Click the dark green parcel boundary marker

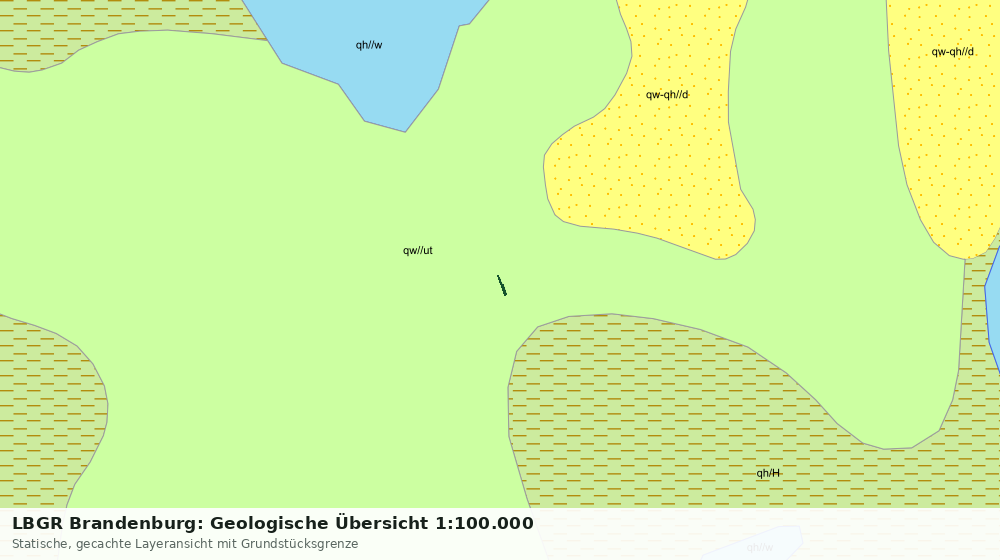coord(502,286)
